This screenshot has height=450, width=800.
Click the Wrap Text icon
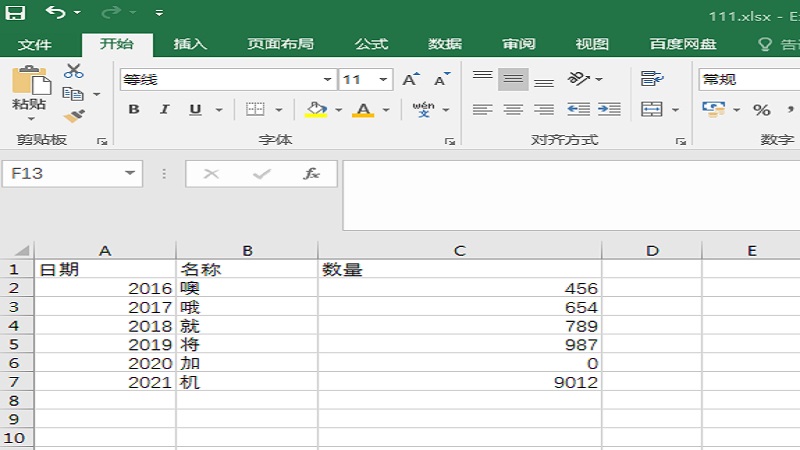coord(653,79)
